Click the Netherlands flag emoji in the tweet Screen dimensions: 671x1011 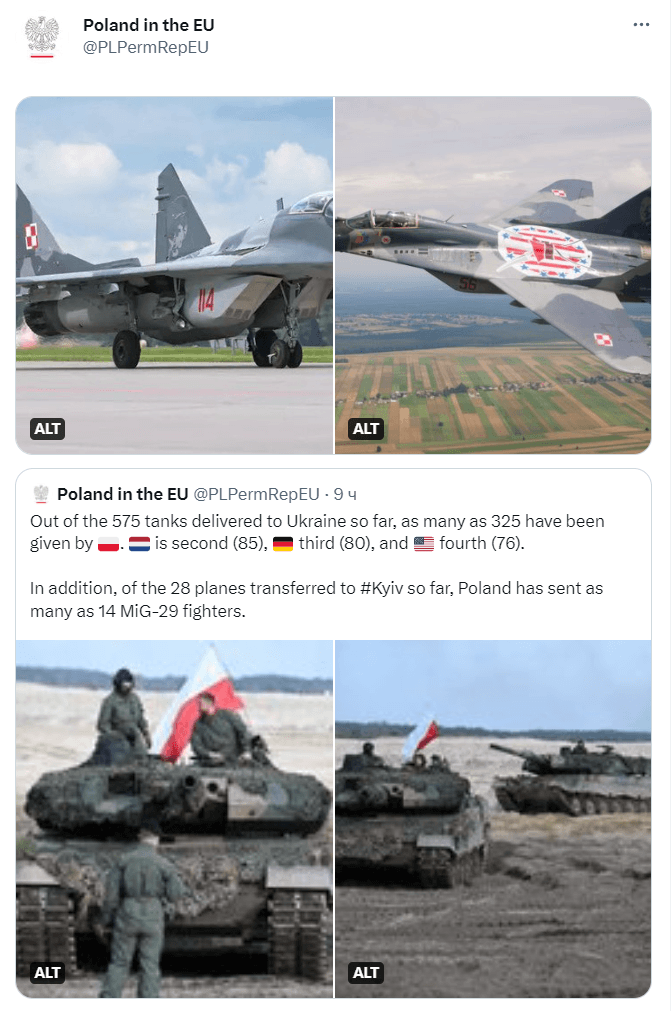coord(139,544)
